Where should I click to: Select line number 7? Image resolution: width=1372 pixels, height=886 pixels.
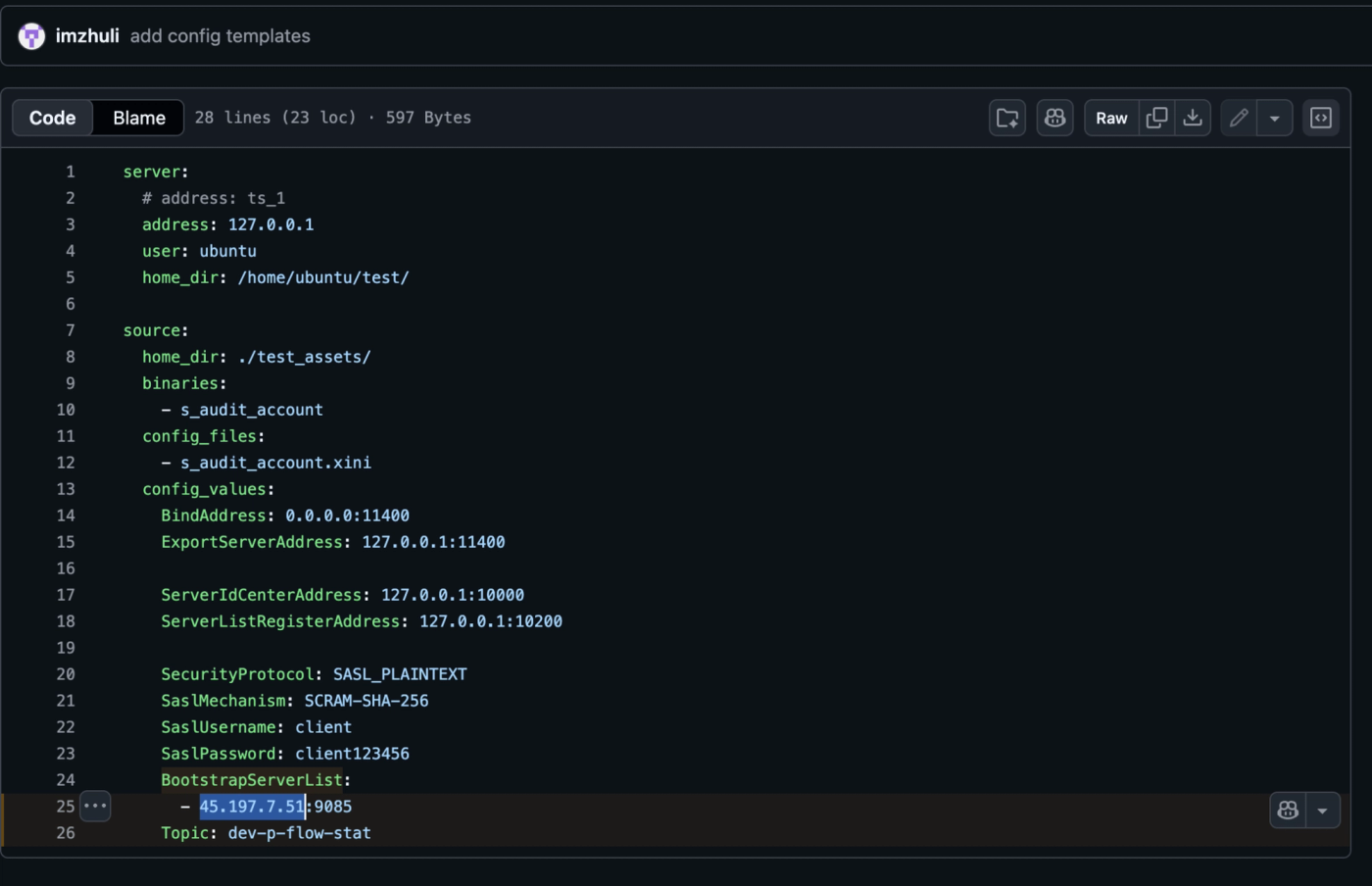click(70, 330)
